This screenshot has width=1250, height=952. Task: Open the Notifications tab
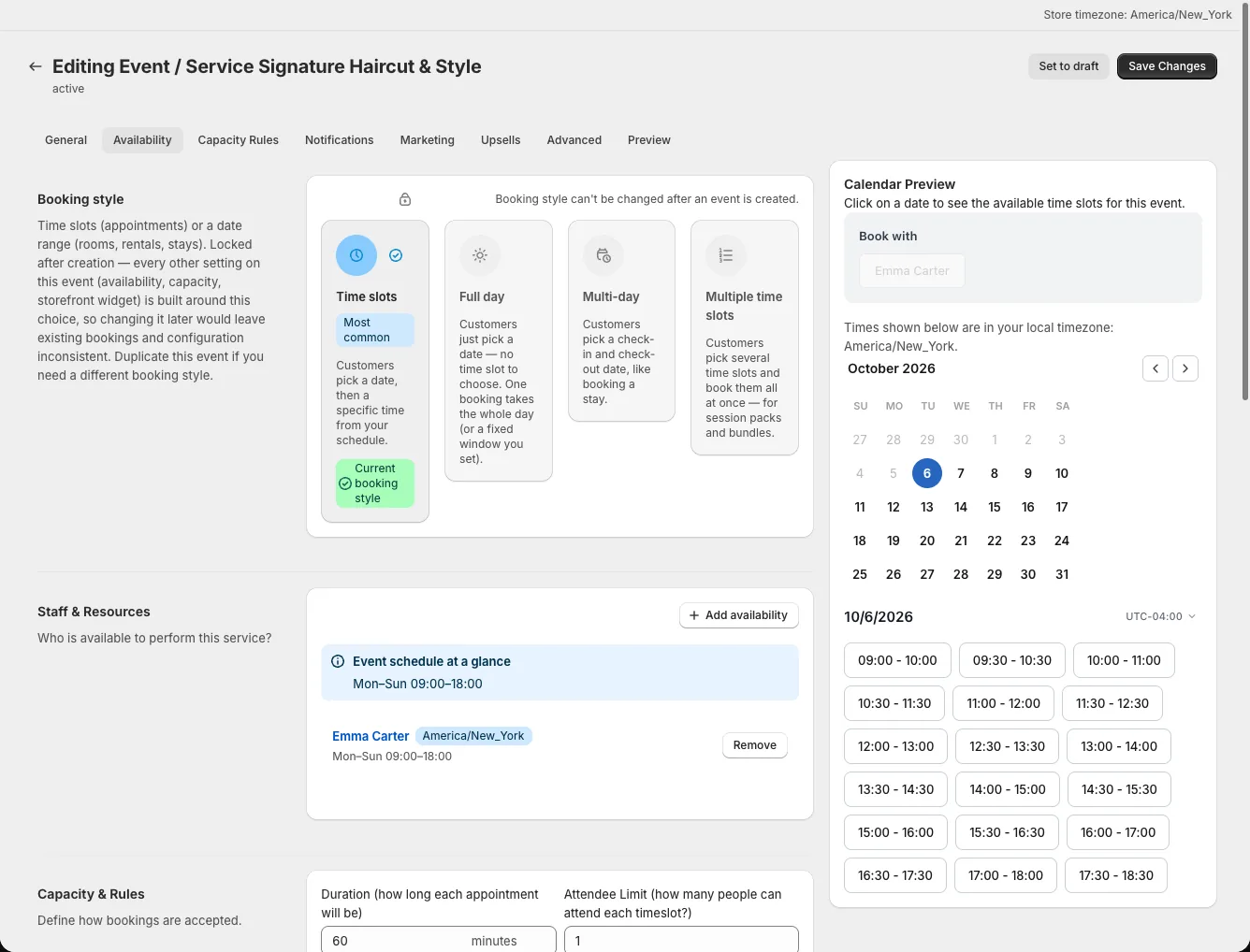339,140
